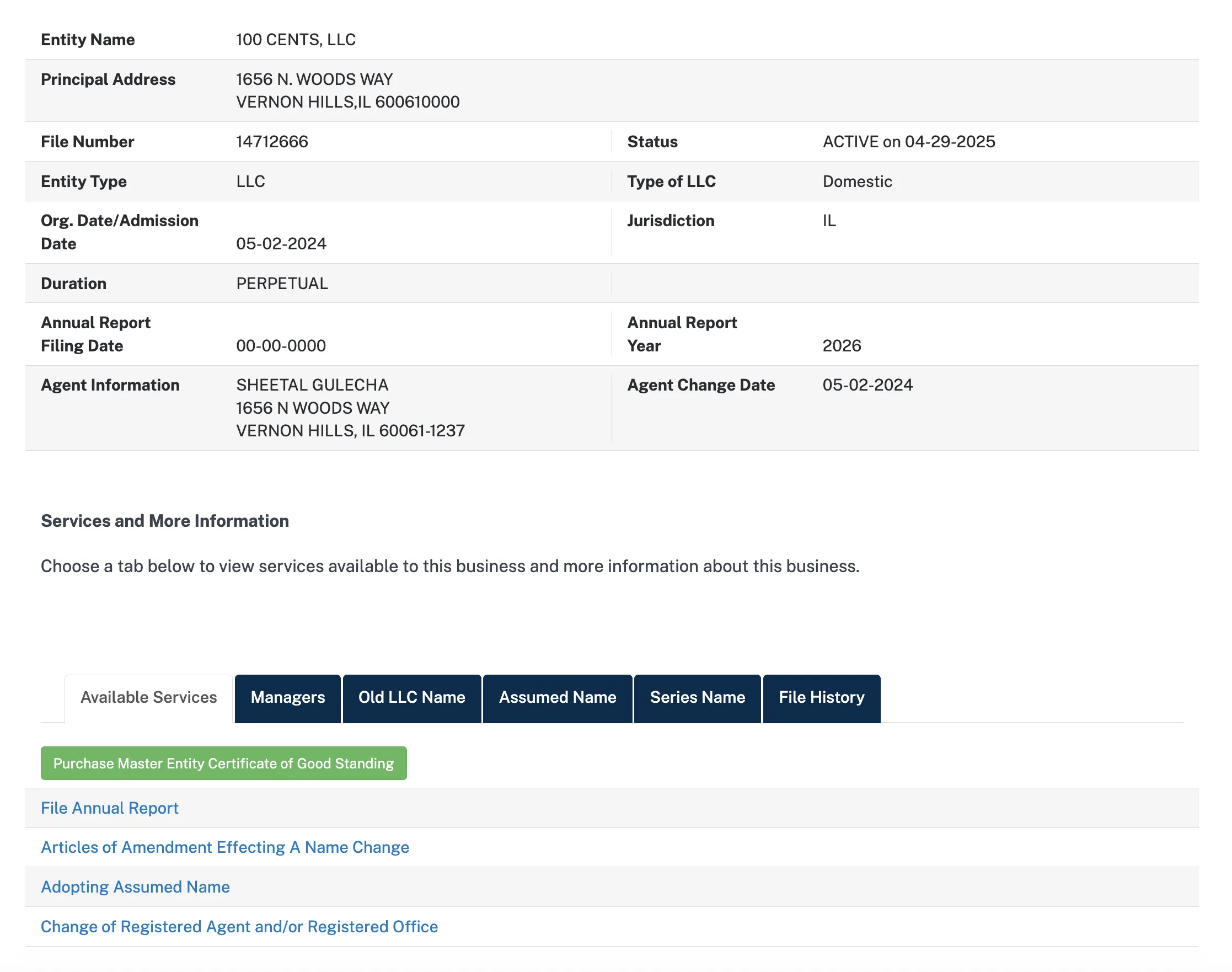Open the Old LLC Name tab

pyautogui.click(x=411, y=698)
